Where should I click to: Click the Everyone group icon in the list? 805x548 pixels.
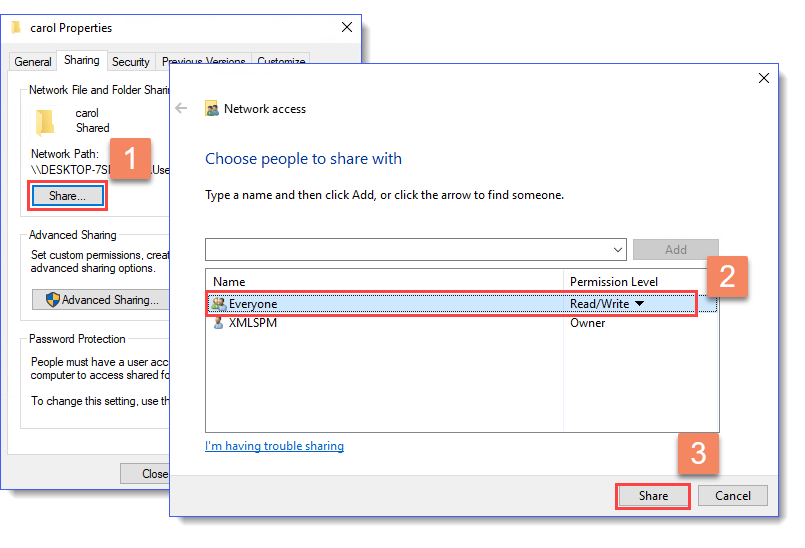tap(219, 304)
